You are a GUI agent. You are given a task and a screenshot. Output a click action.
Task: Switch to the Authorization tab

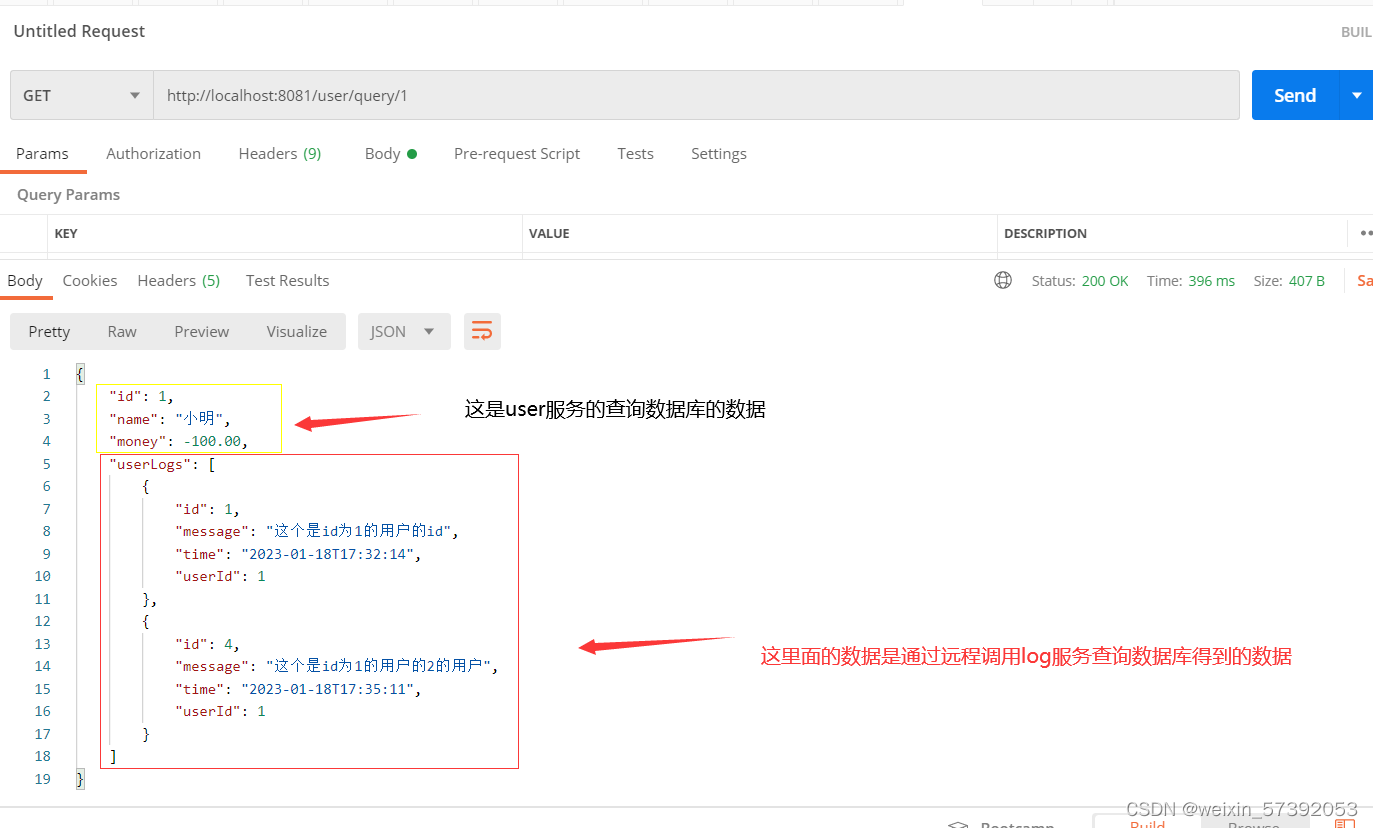click(x=153, y=153)
